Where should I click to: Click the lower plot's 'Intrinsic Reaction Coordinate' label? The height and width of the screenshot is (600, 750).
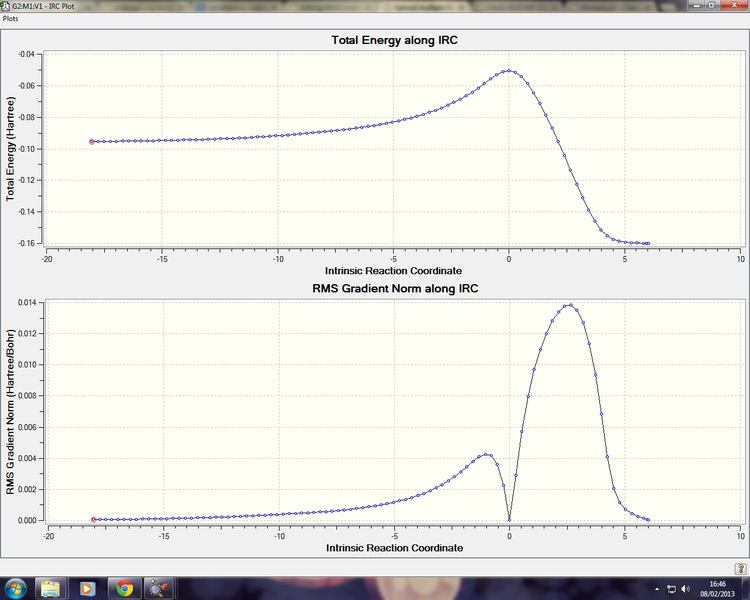[x=395, y=548]
